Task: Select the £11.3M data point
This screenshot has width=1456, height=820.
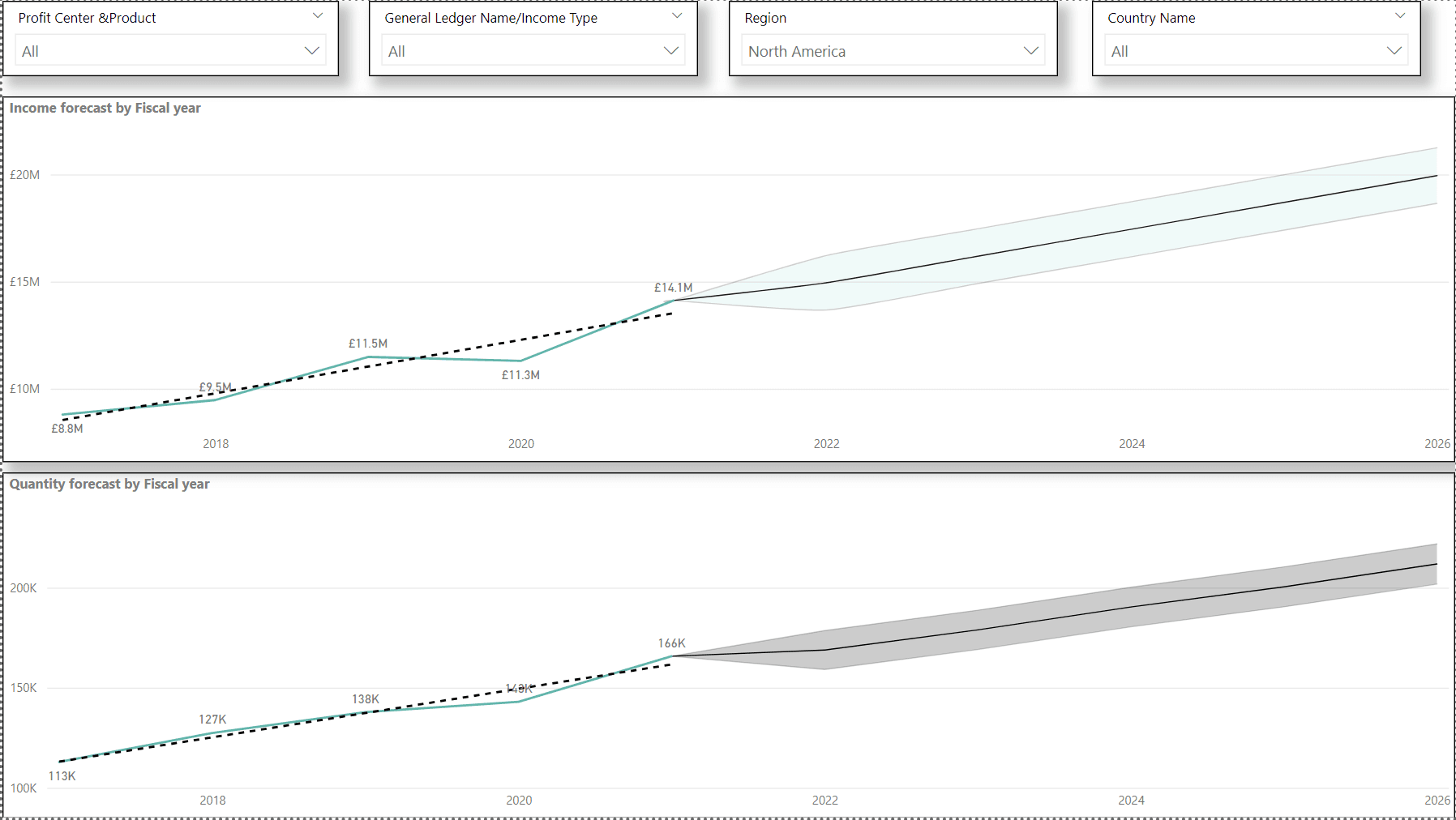Action: coord(520,359)
